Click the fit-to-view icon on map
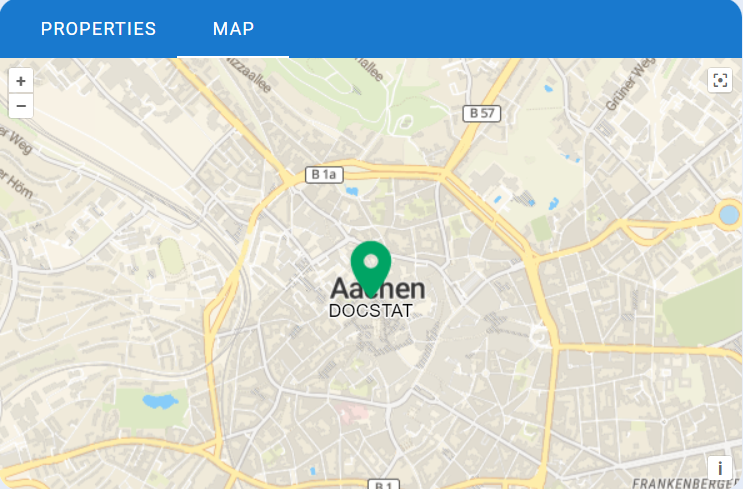The width and height of the screenshot is (743, 489). [720, 80]
